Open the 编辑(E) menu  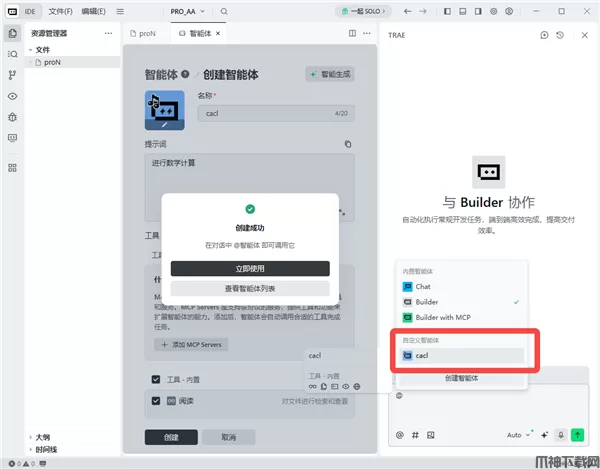[x=93, y=11]
